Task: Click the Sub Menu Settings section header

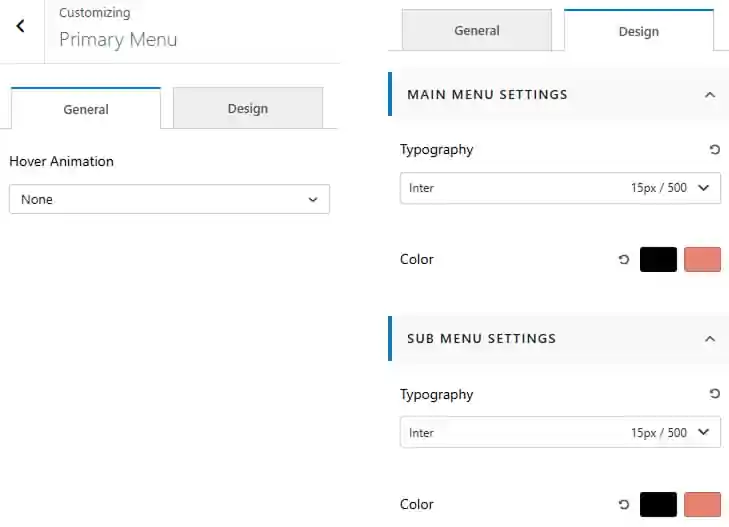Action: coord(558,338)
